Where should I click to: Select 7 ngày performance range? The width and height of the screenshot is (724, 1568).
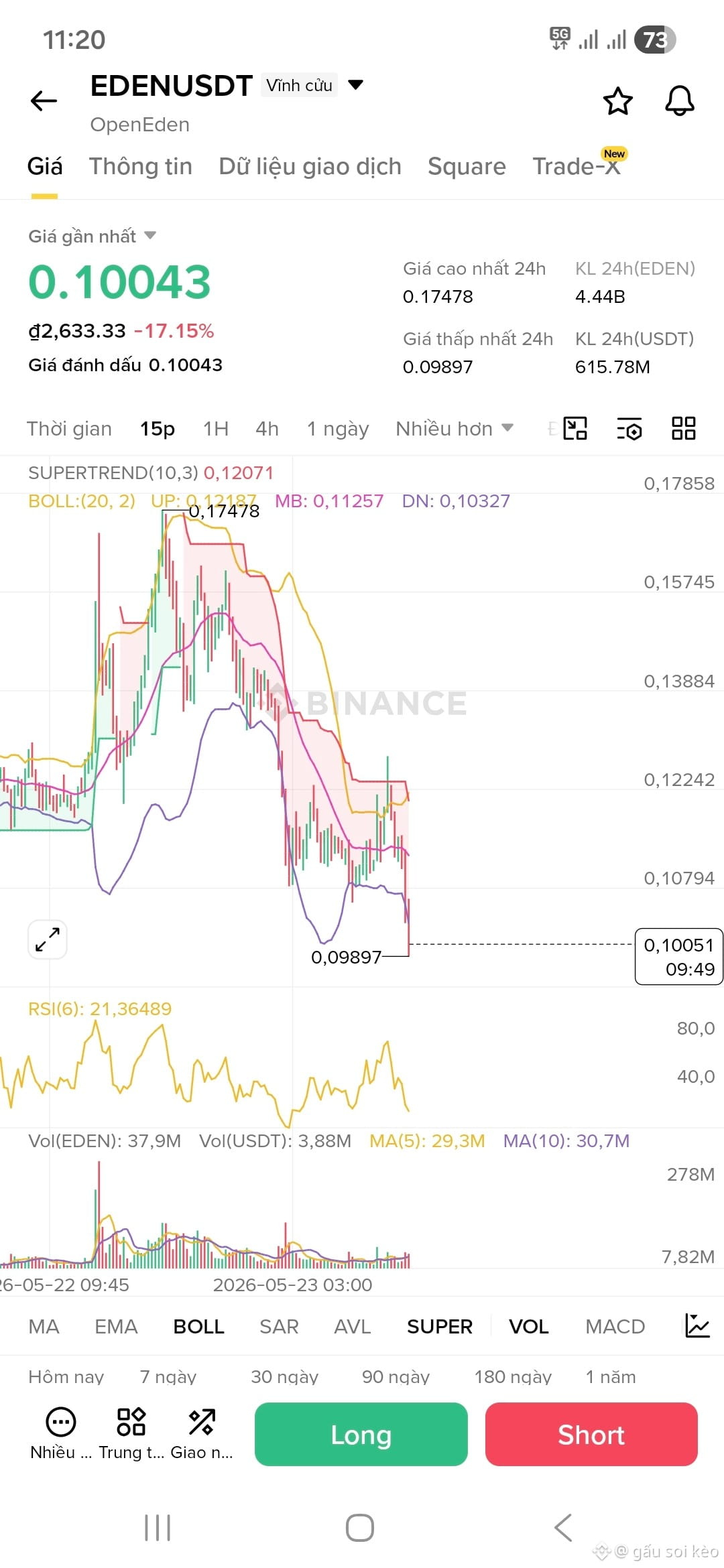[x=168, y=1376]
